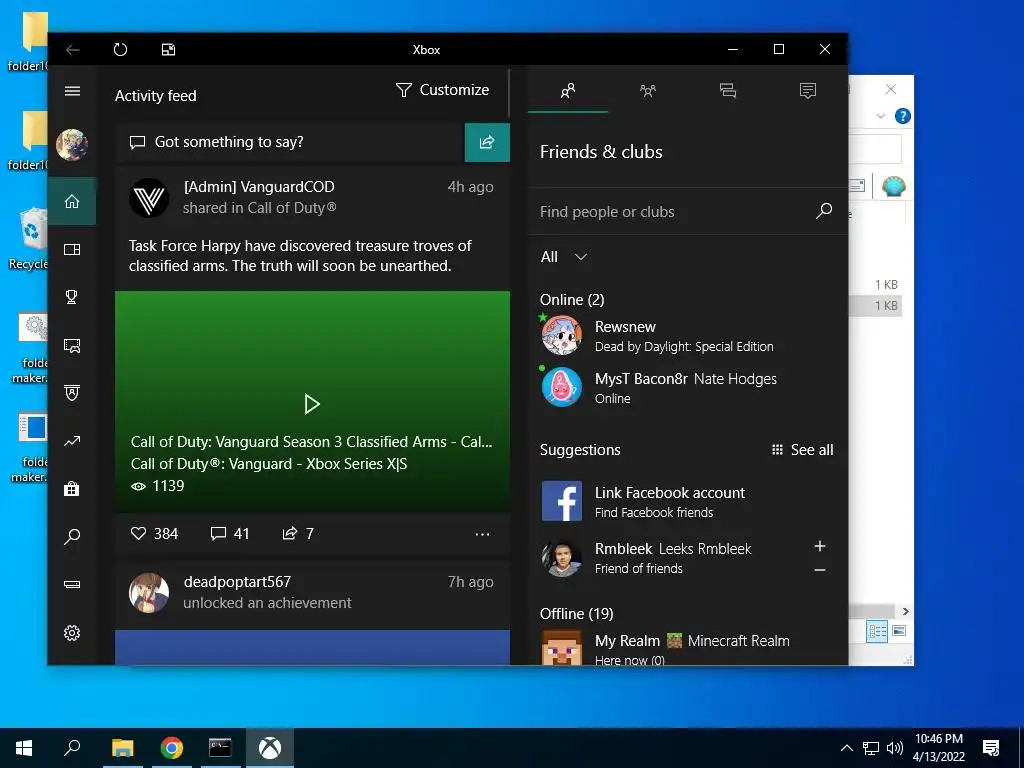Open My games sidebar icon
The height and width of the screenshot is (768, 1024).
point(72,249)
